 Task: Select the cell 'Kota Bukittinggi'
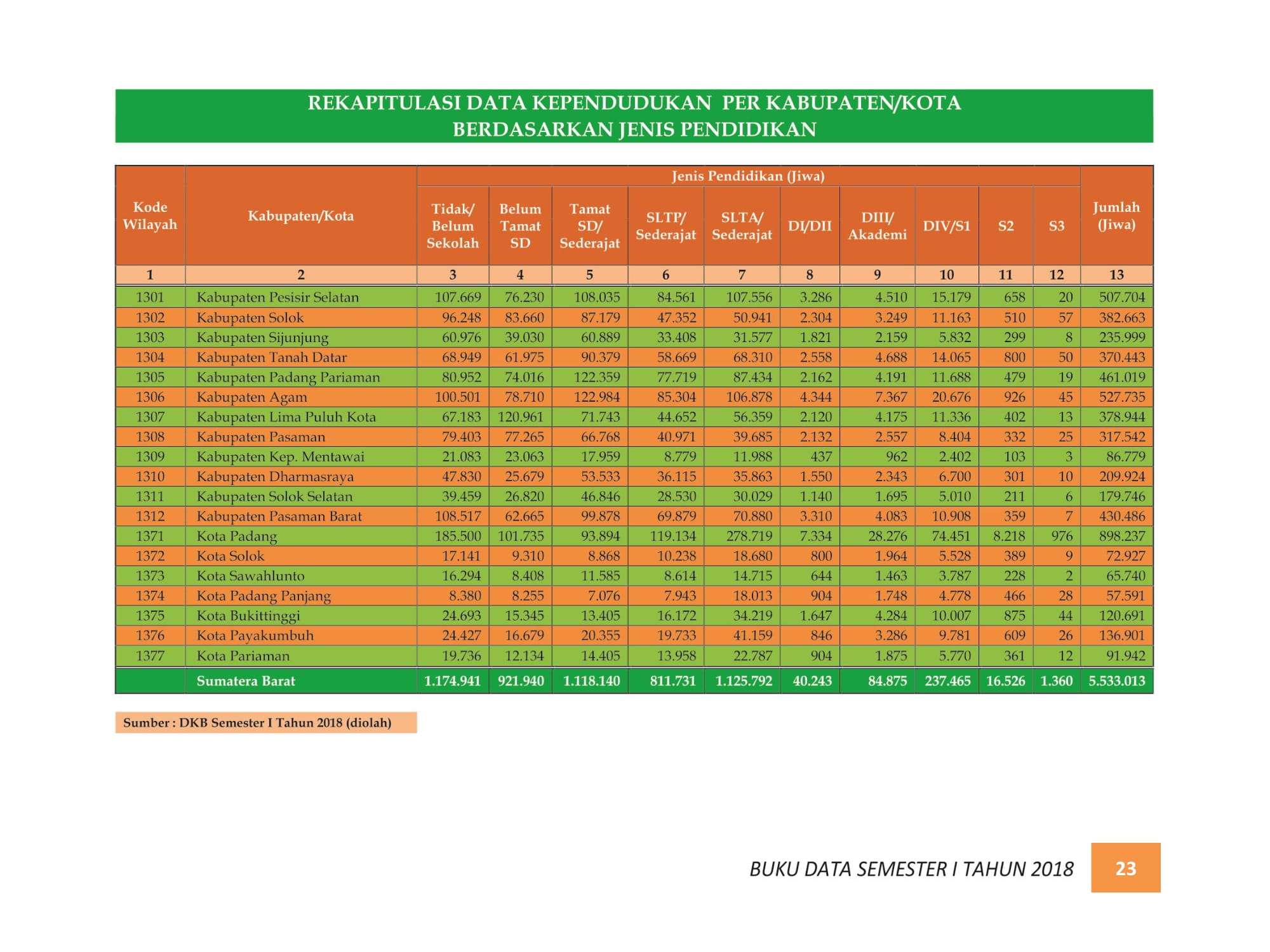[x=300, y=616]
